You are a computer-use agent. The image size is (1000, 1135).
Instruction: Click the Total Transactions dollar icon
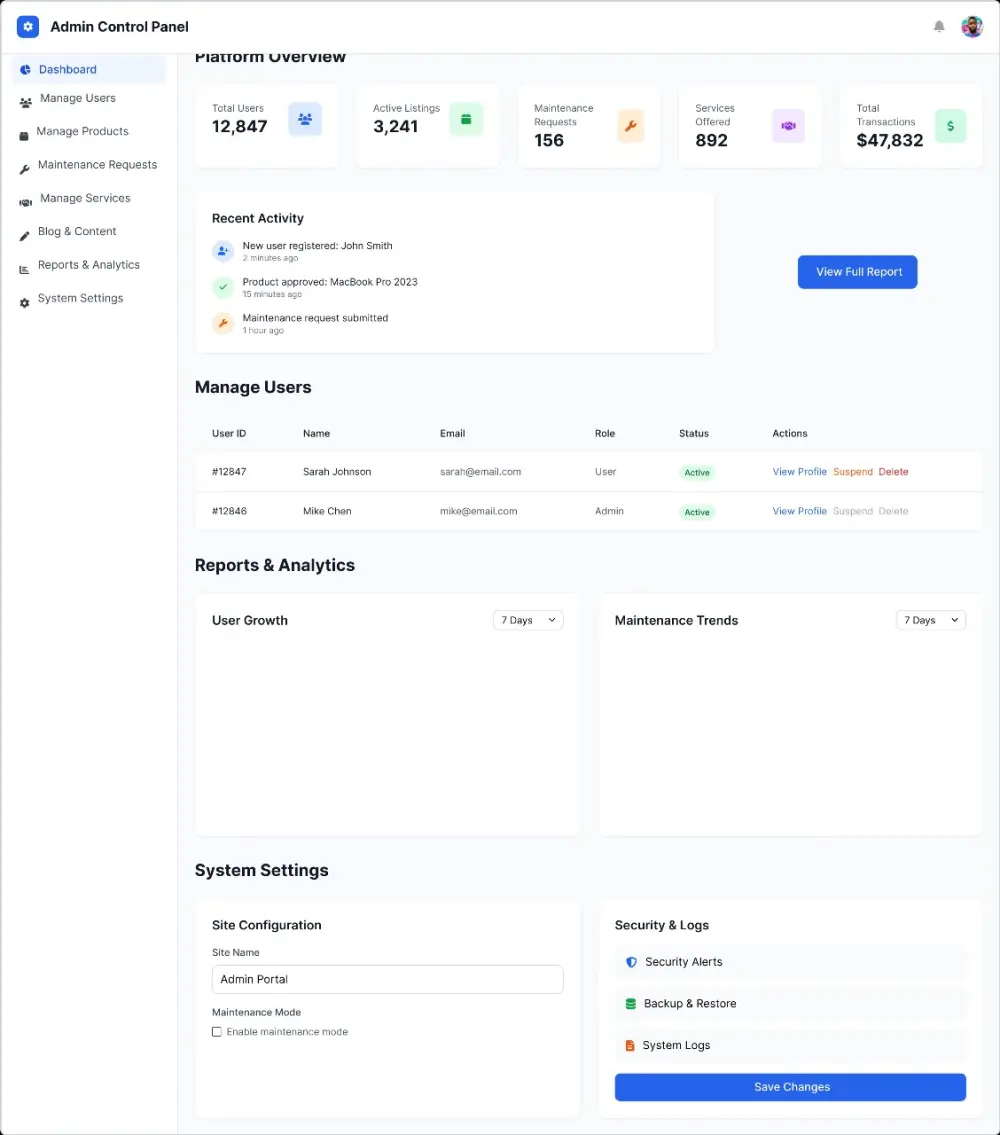[x=950, y=126]
